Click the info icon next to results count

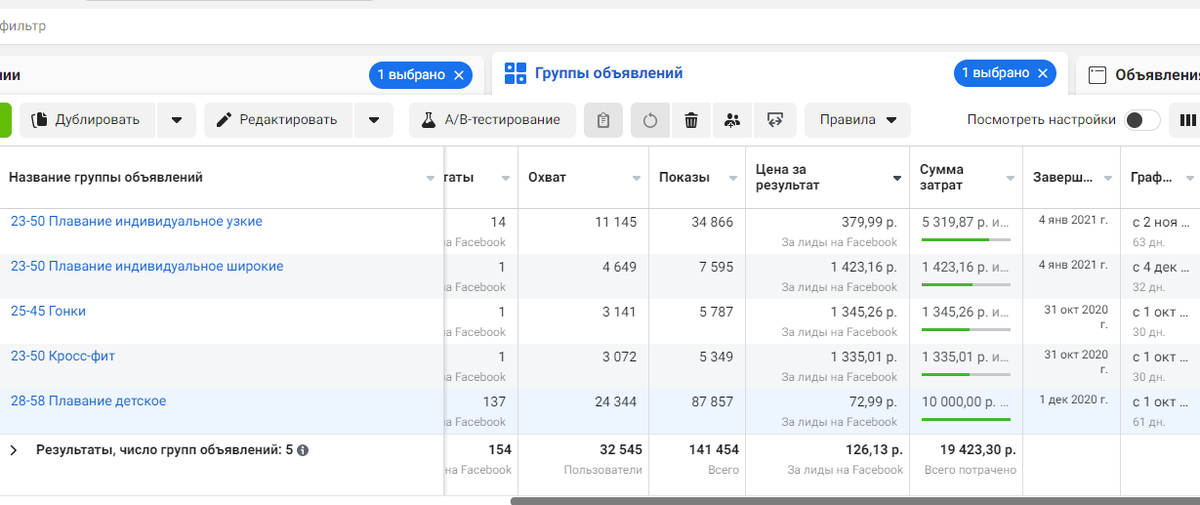pos(303,450)
